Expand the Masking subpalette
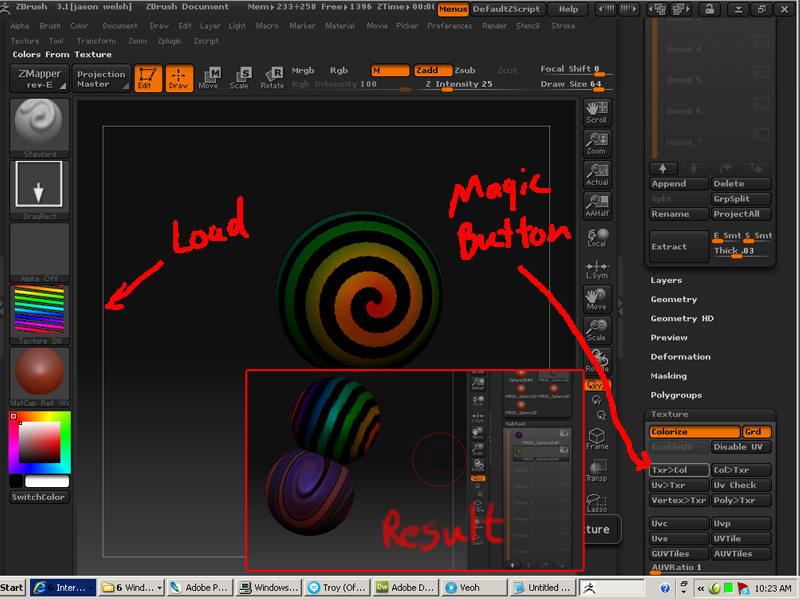800x600 pixels. click(x=668, y=376)
